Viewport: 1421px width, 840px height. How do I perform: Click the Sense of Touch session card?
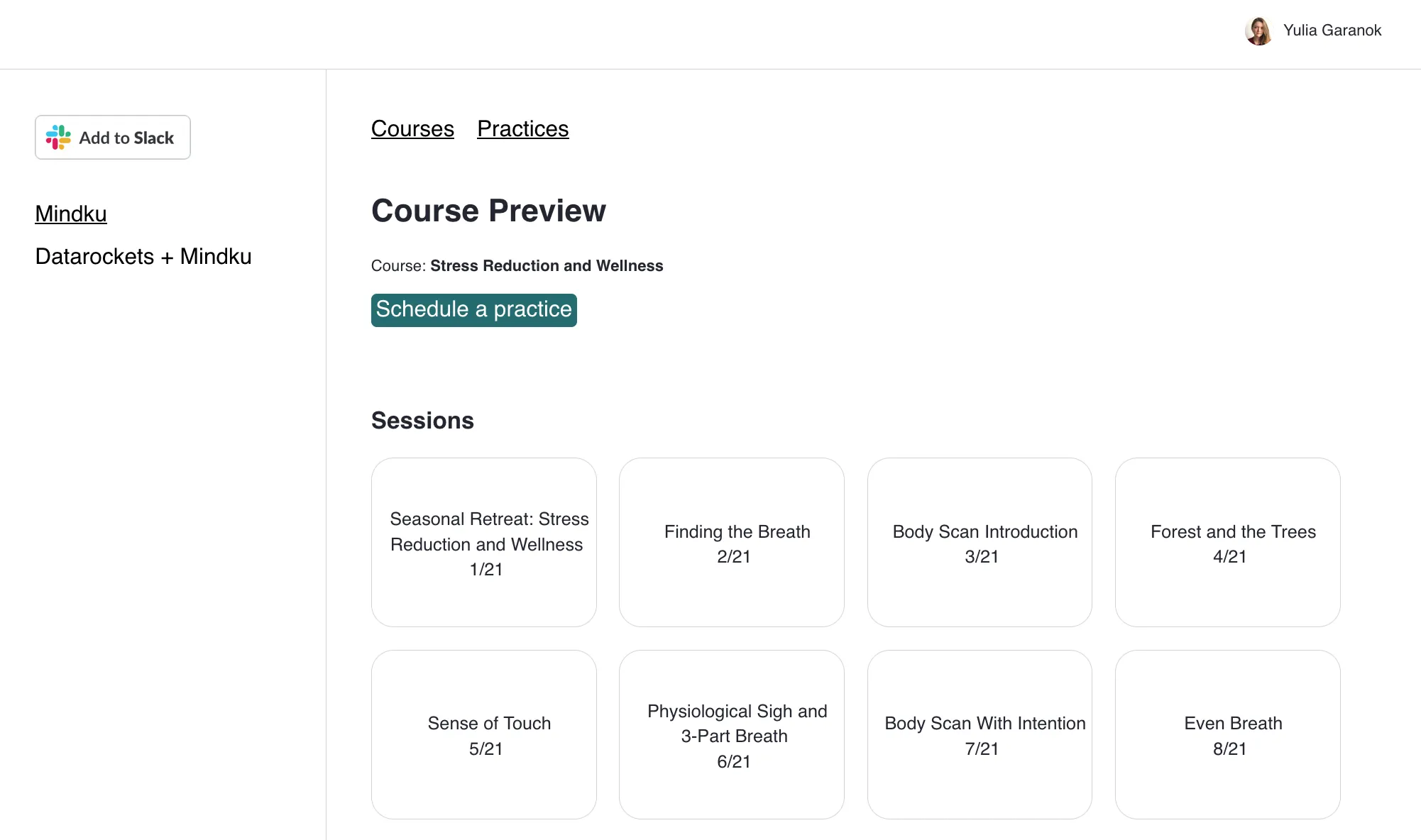(483, 735)
